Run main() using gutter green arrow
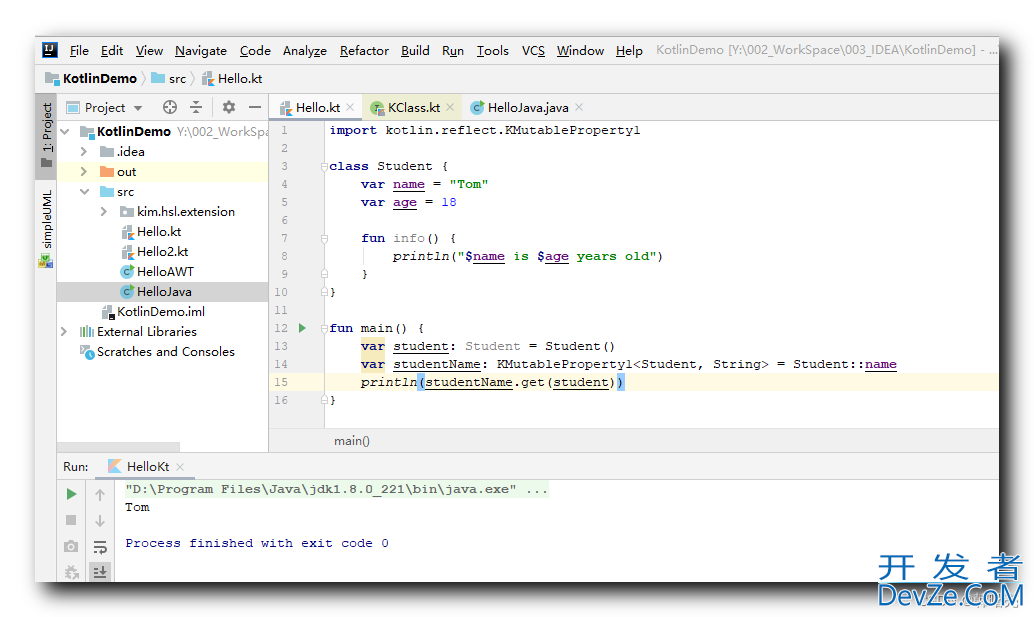 coord(302,328)
